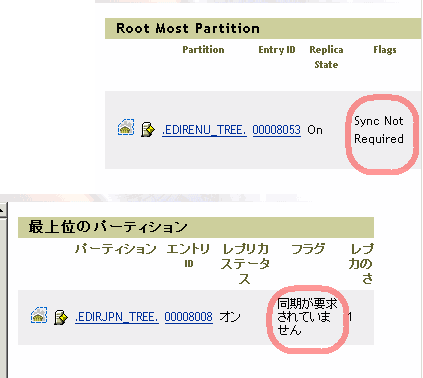Click the 'Partition' column header
Viewport: 423px width, 378px height.
click(x=203, y=50)
